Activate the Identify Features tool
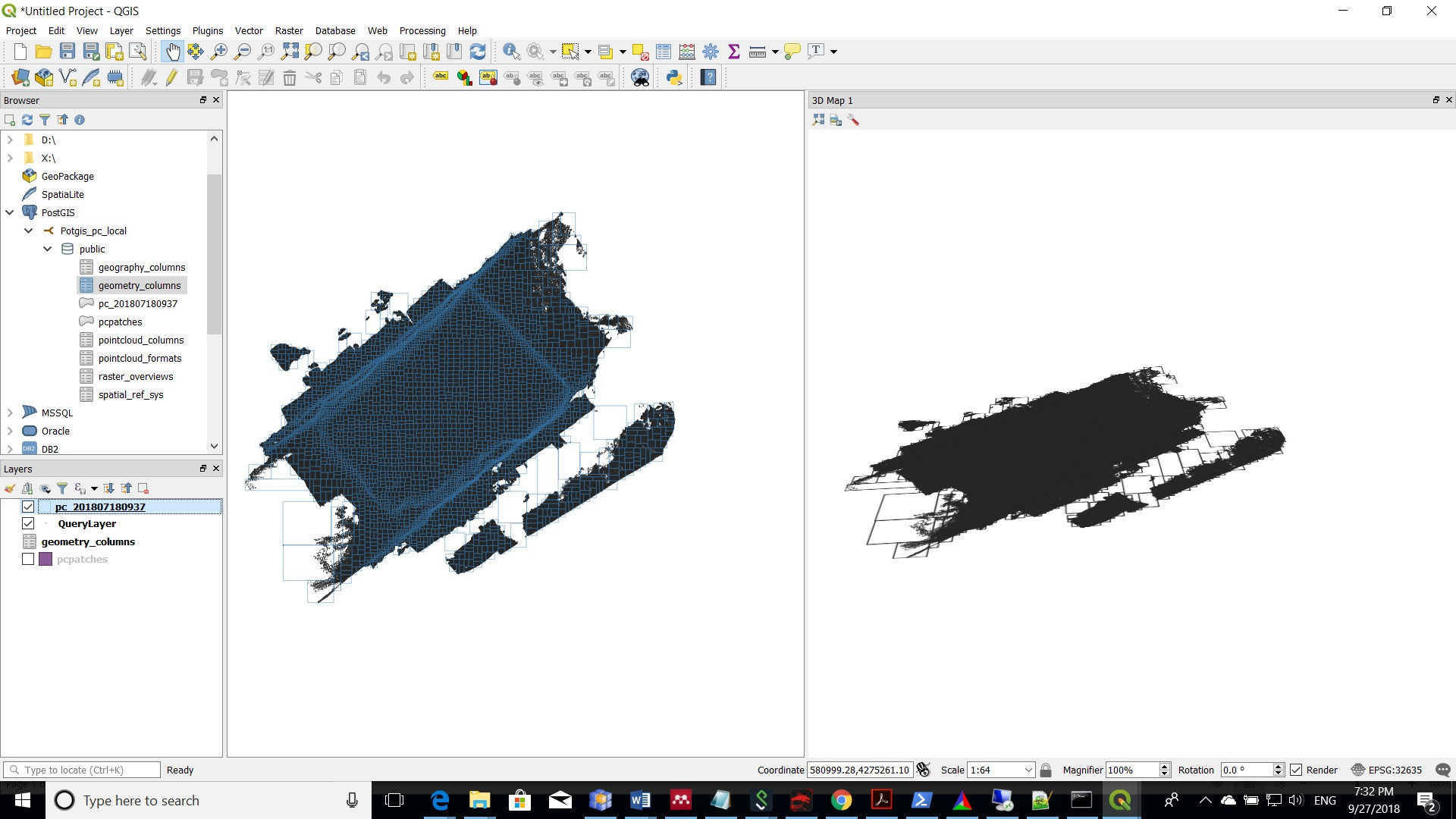Screen dimensions: 1456x819 point(511,52)
